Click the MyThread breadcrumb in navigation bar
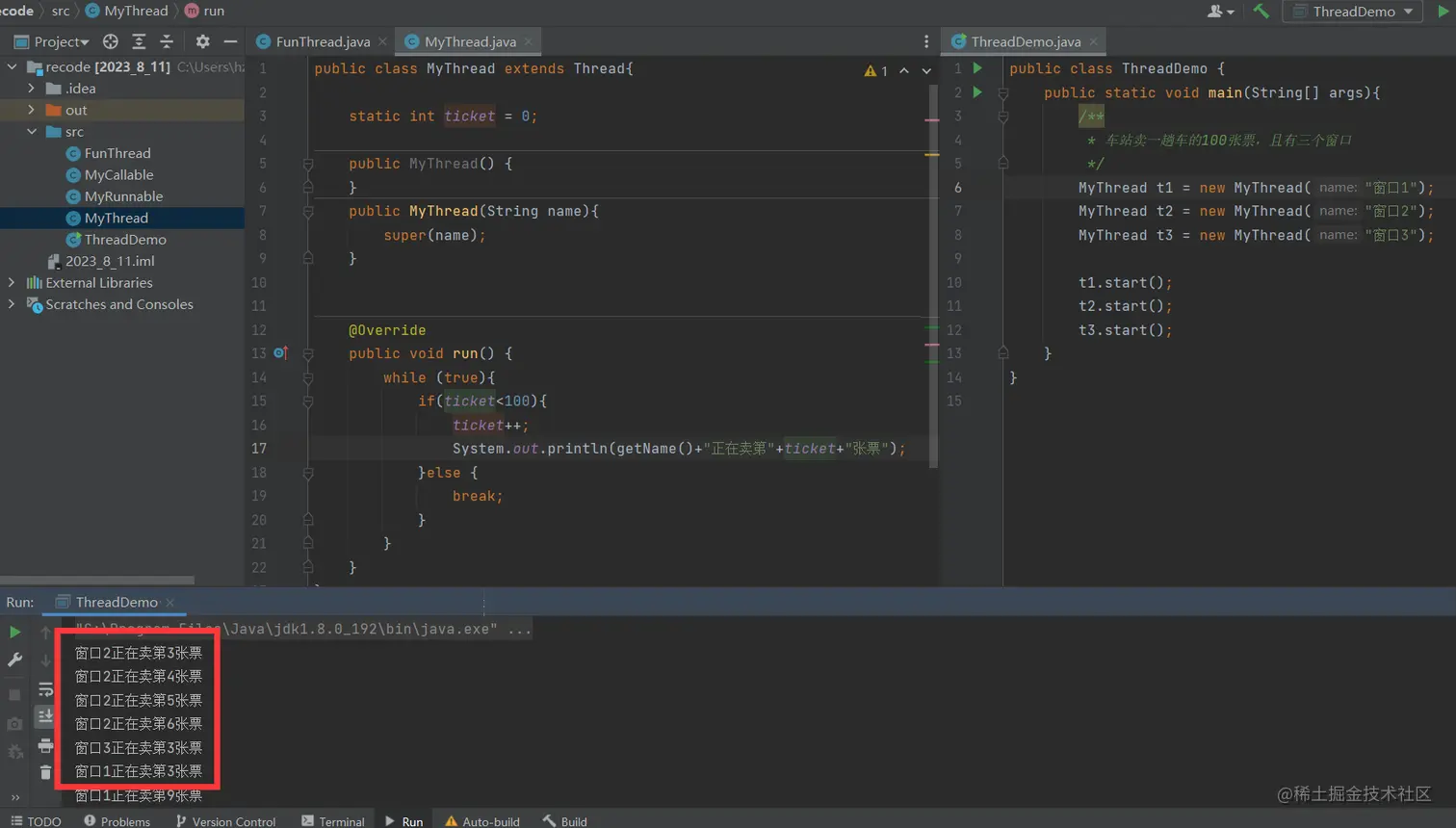 point(127,11)
